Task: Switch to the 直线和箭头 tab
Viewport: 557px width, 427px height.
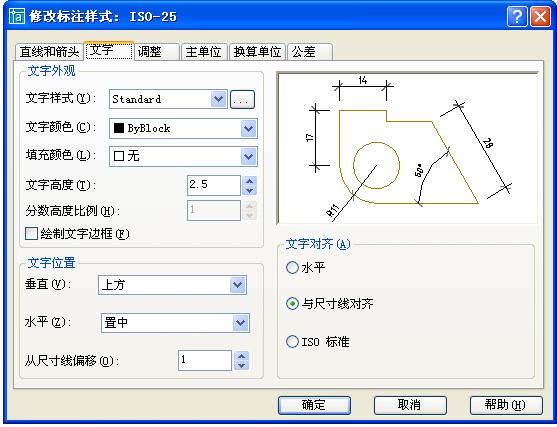Action: click(x=49, y=52)
